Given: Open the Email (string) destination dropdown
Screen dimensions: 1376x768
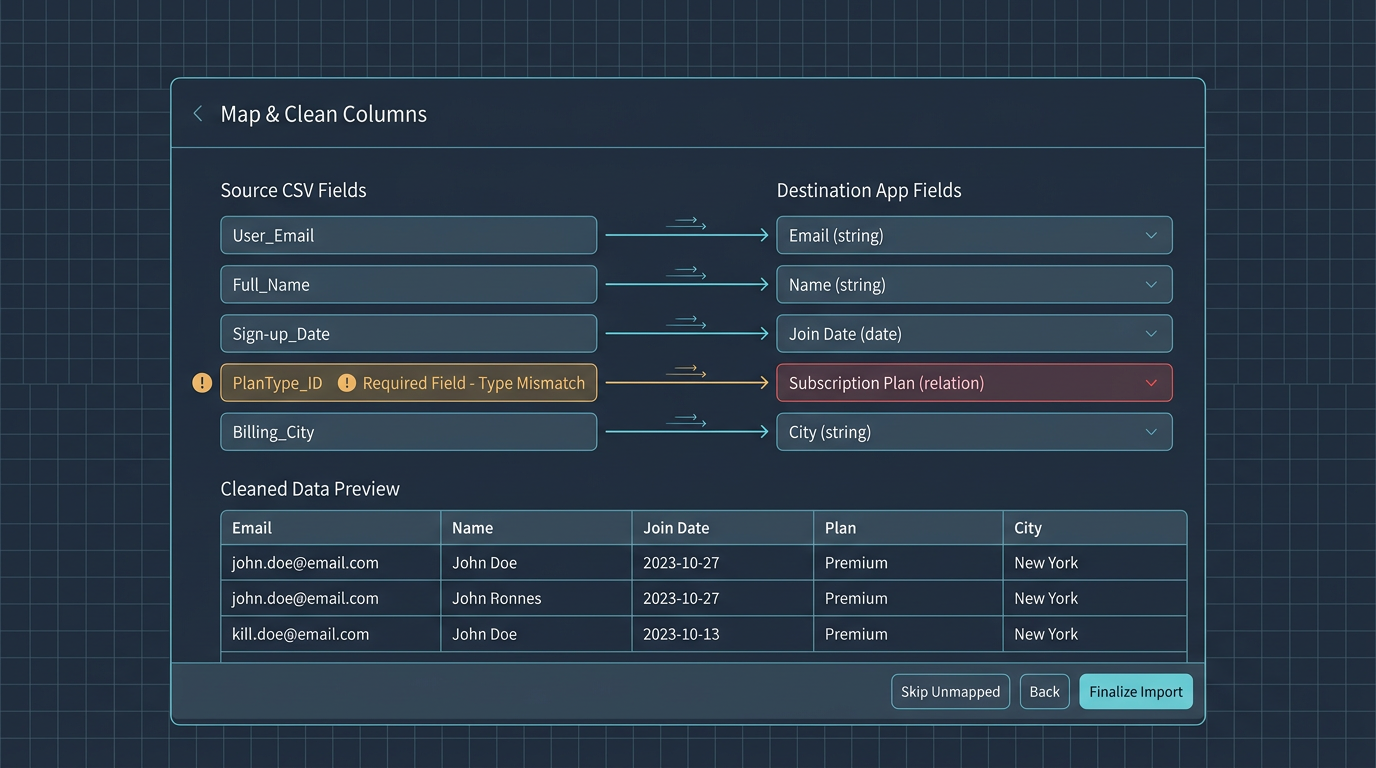Looking at the screenshot, I should (1151, 235).
